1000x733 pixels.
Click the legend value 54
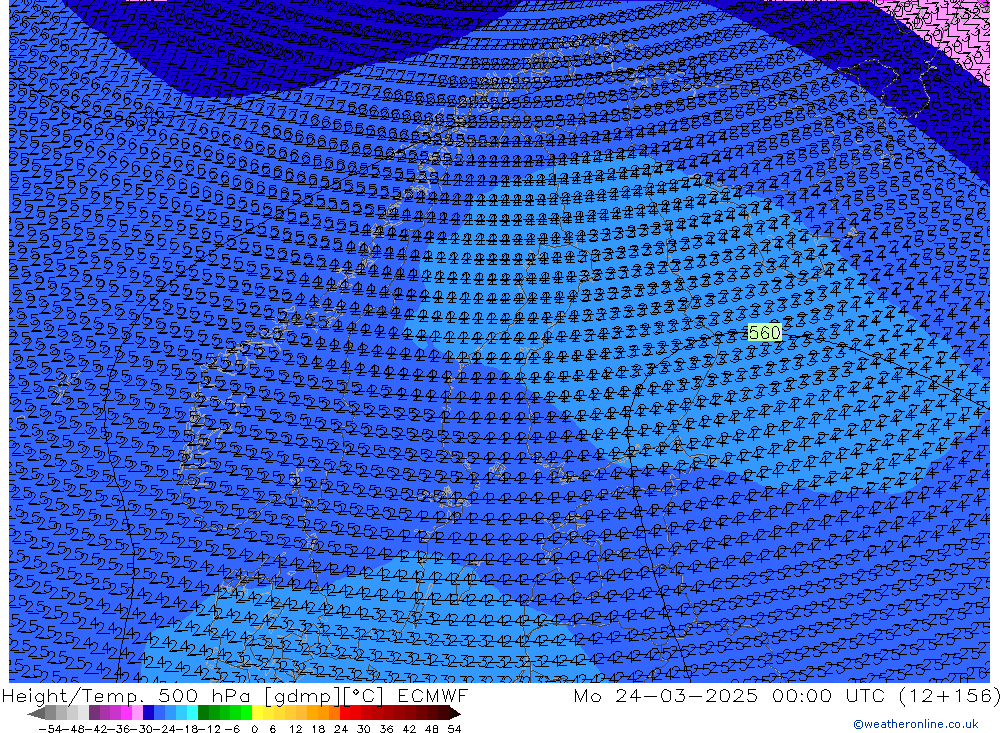454,729
